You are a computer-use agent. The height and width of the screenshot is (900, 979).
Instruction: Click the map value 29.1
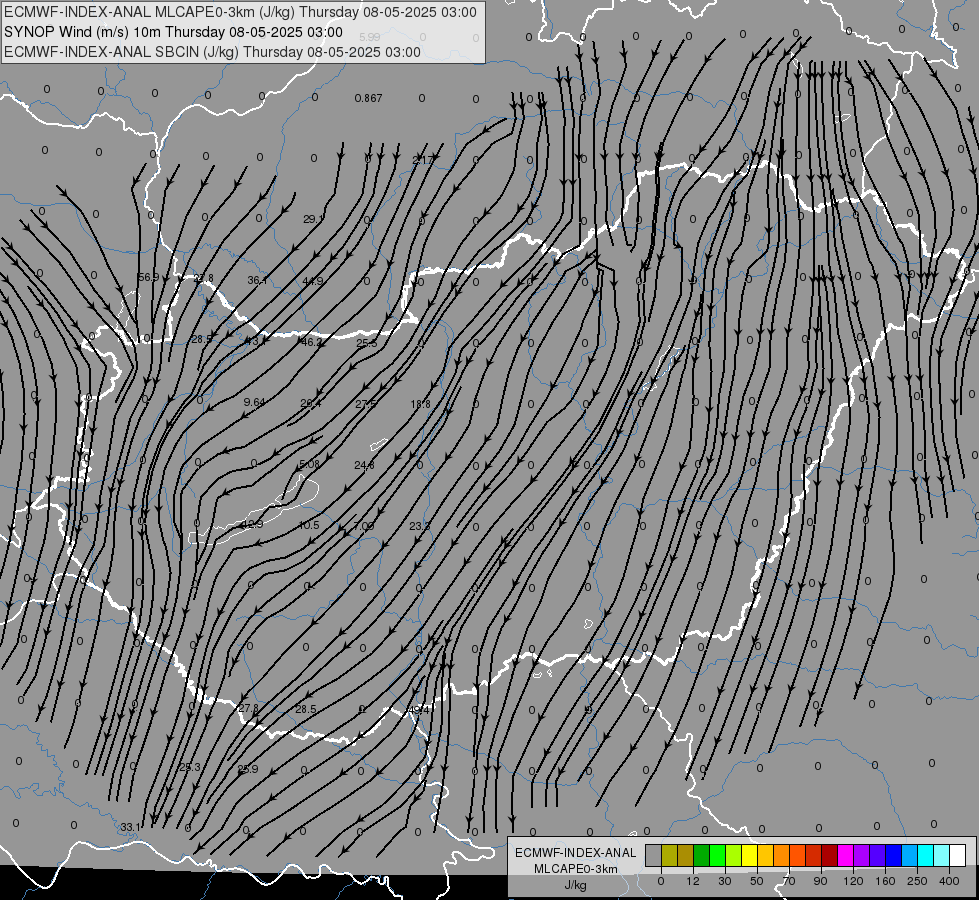313,219
